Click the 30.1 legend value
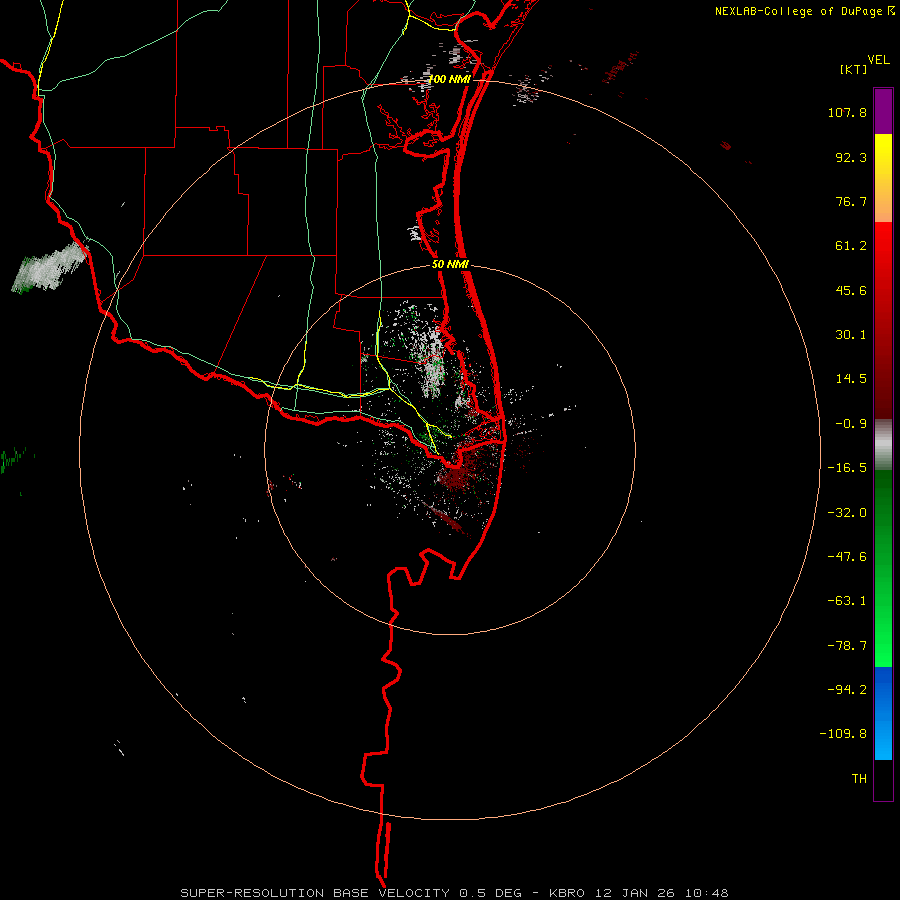The image size is (900, 900). 851,335
